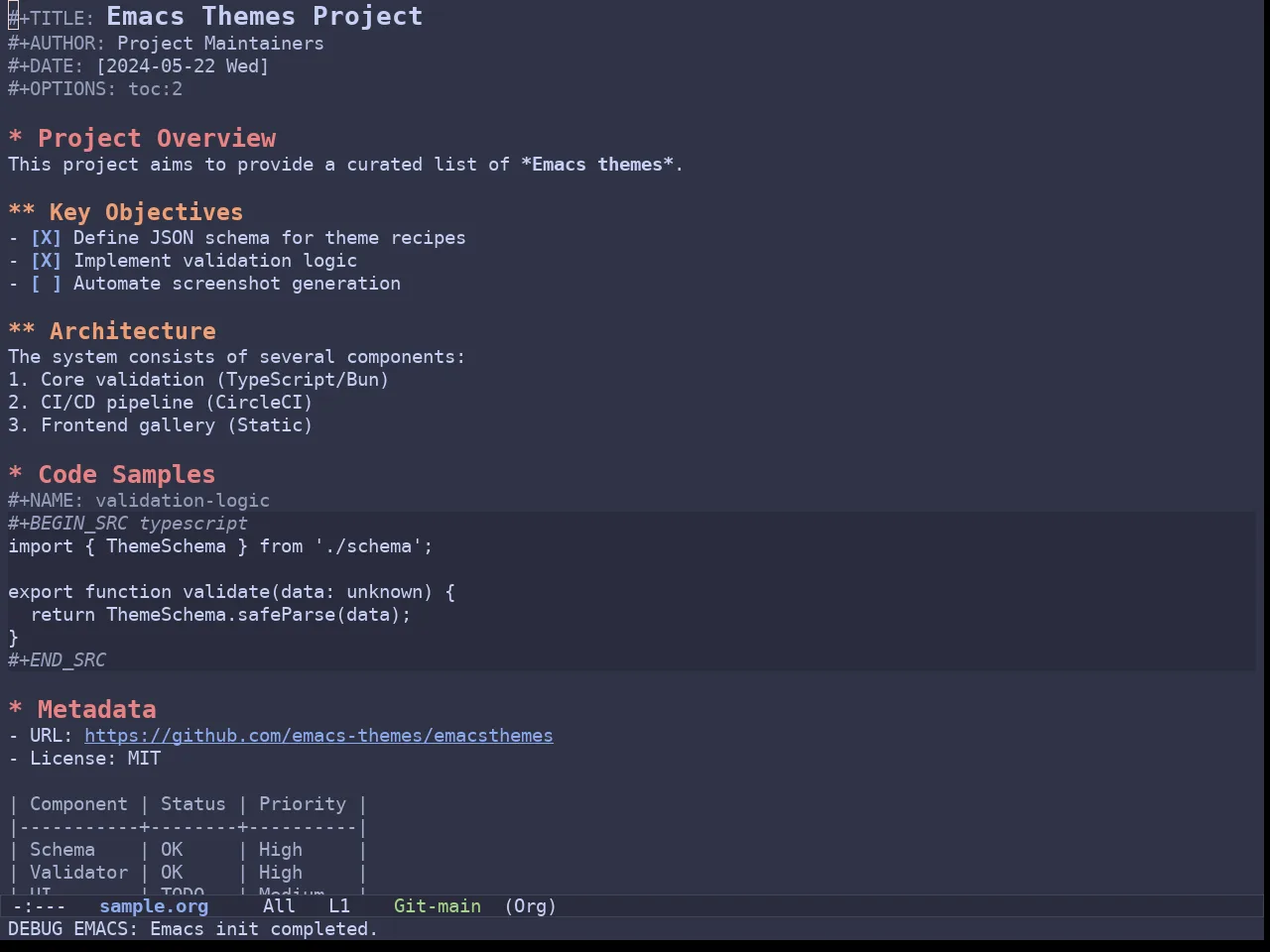Click the export function validate line
Screen dimensions: 1270x952
[x=231, y=592]
